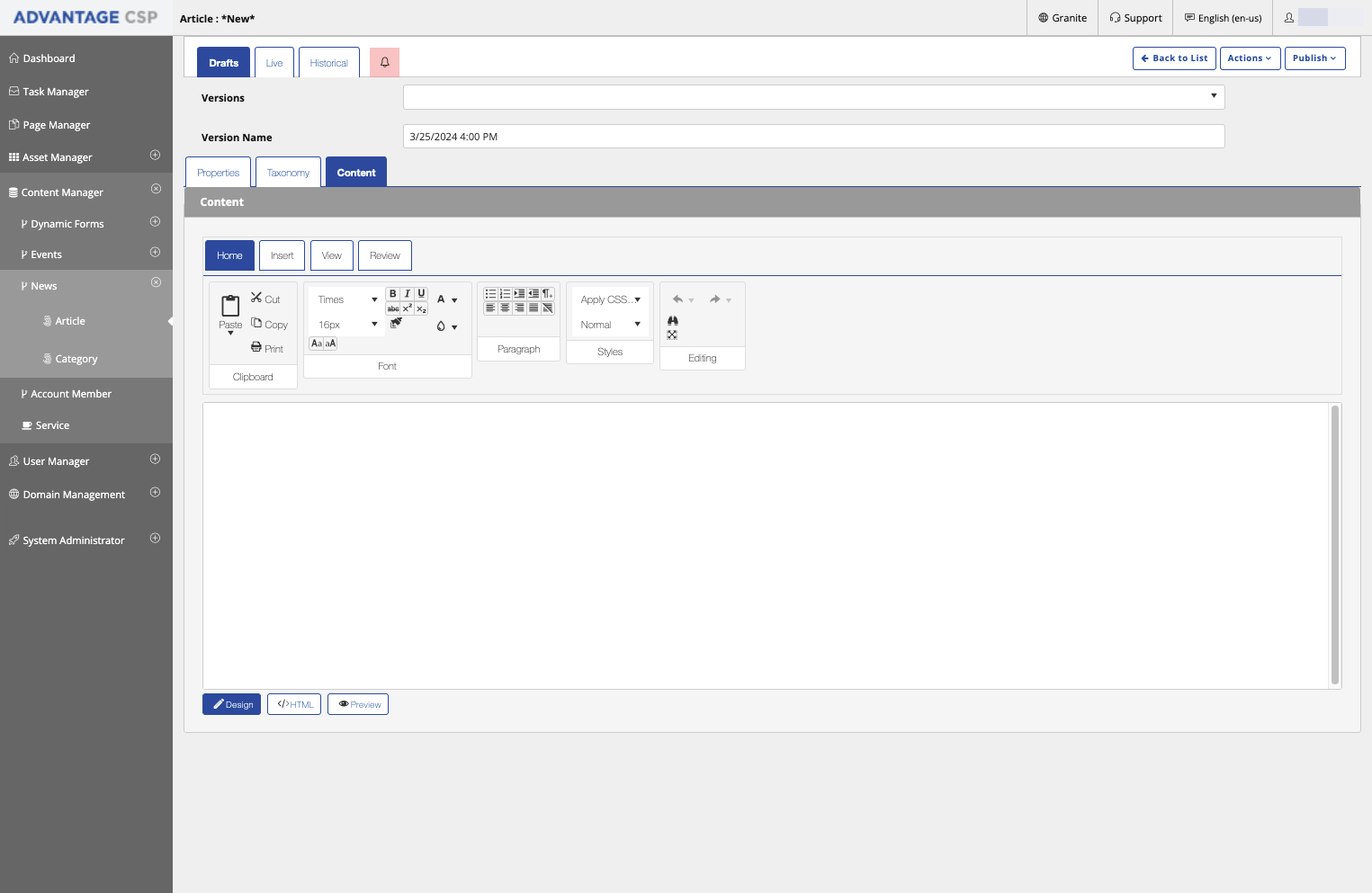Toggle bold formatting

coord(392,294)
